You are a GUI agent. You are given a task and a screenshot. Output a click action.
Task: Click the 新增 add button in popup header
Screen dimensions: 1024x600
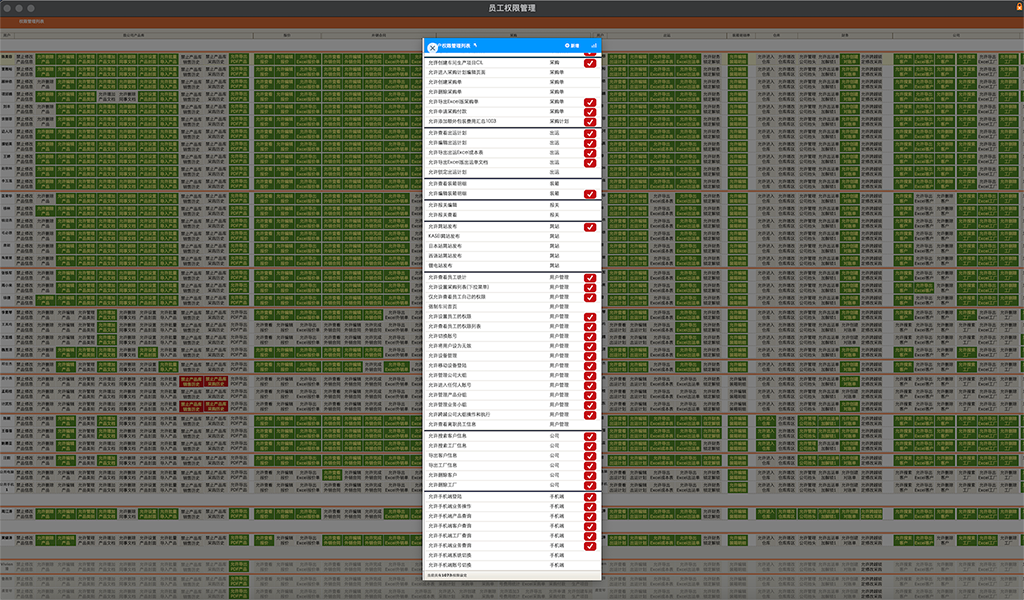tap(572, 46)
